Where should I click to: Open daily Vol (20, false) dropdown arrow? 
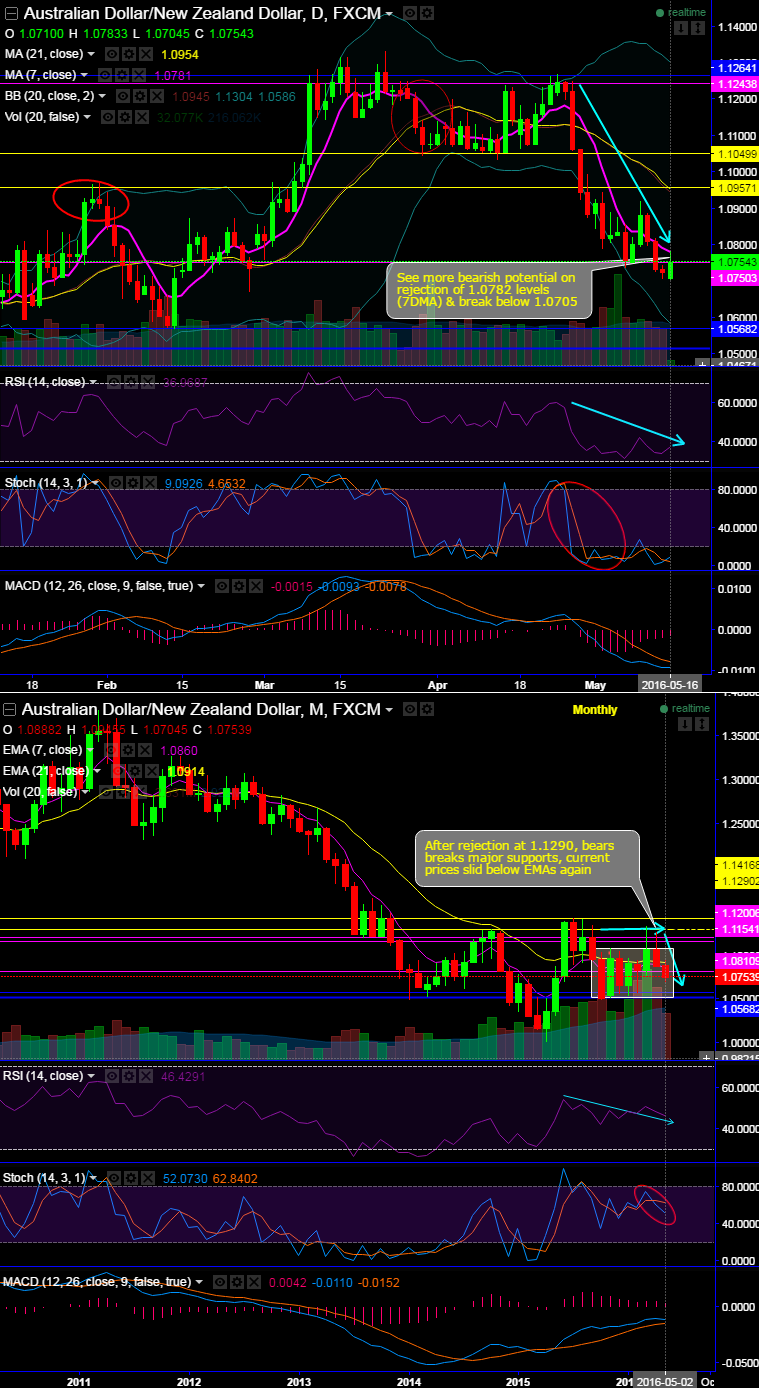(x=87, y=117)
